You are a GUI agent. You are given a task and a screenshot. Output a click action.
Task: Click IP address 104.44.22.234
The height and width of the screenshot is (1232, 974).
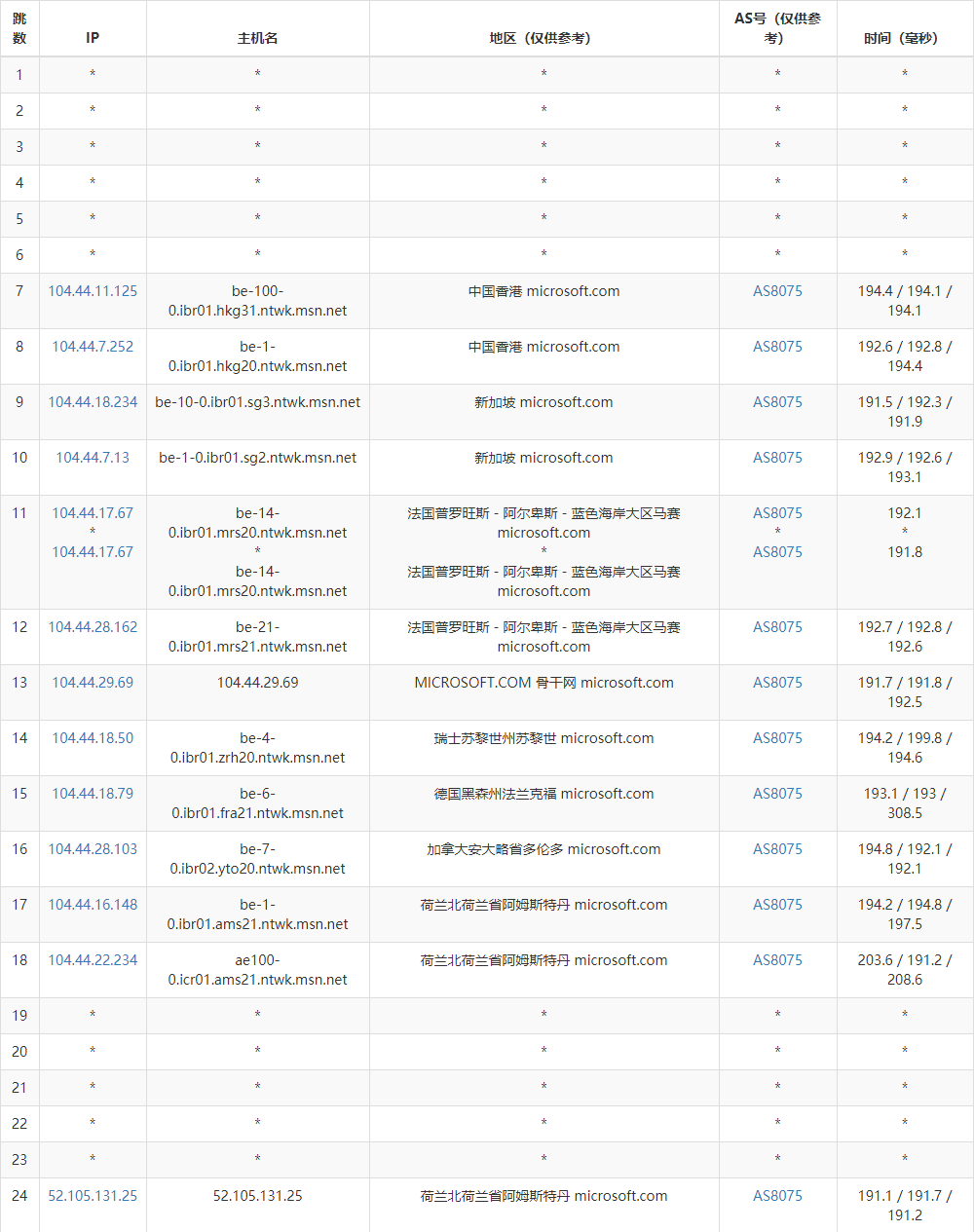click(x=93, y=960)
